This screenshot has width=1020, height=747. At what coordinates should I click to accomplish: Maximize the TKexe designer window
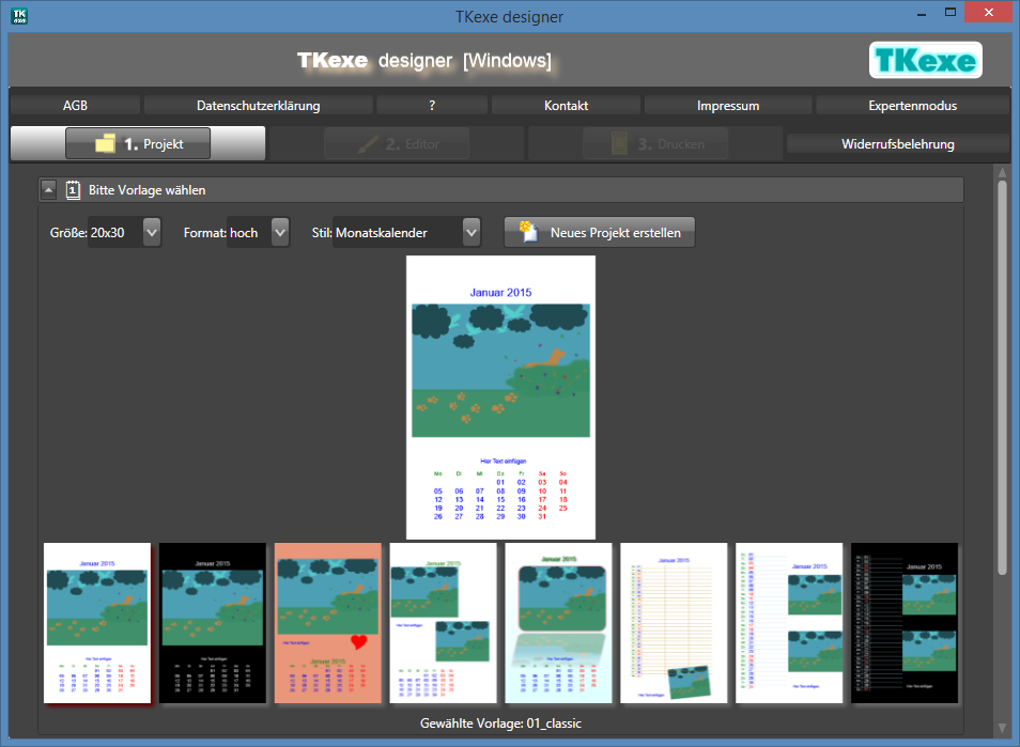(950, 12)
